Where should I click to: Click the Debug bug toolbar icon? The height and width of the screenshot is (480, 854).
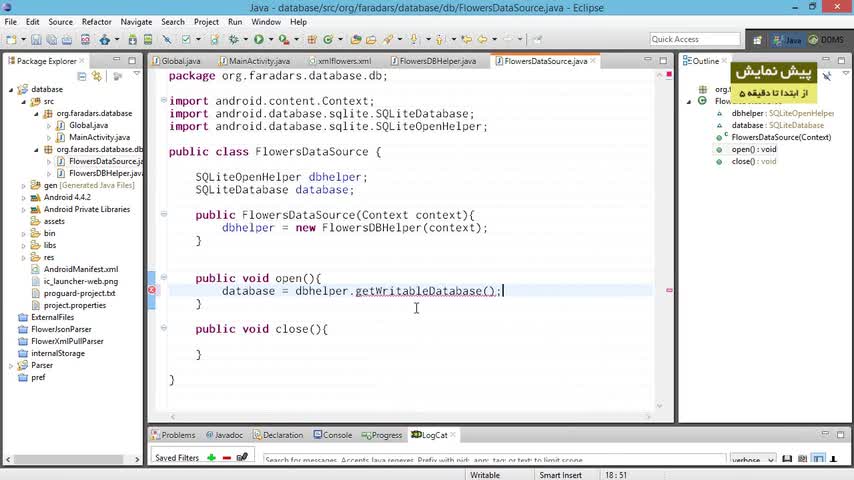234,39
